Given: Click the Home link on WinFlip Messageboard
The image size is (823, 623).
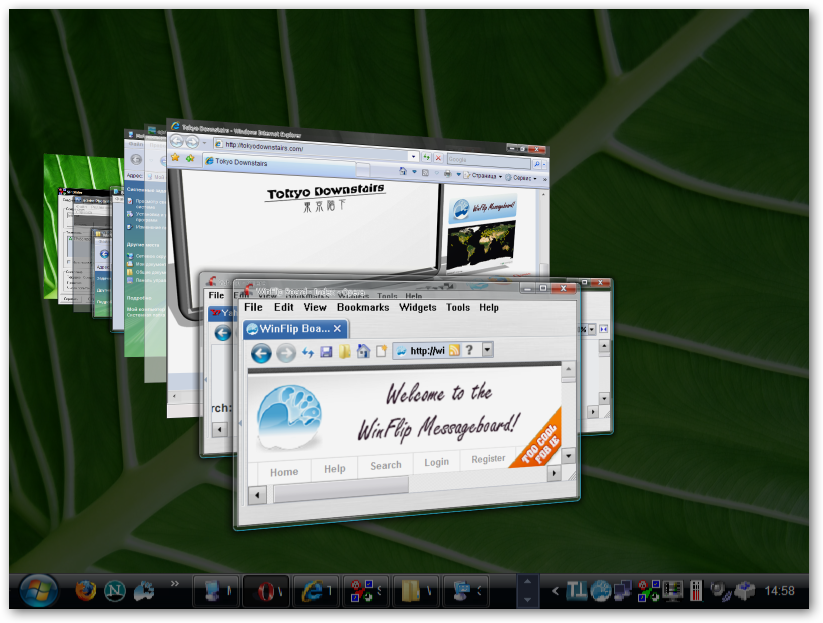Looking at the screenshot, I should [x=284, y=472].
